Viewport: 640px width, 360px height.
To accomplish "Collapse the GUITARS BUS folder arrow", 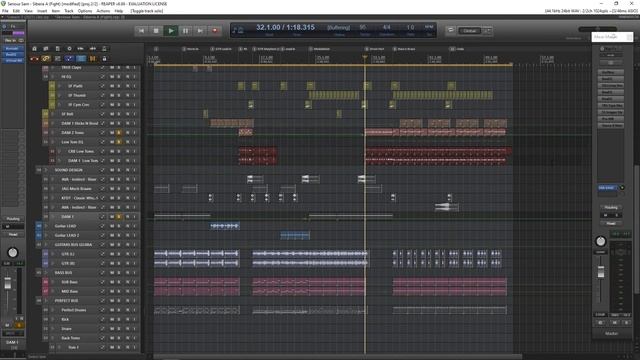I will click(46, 245).
